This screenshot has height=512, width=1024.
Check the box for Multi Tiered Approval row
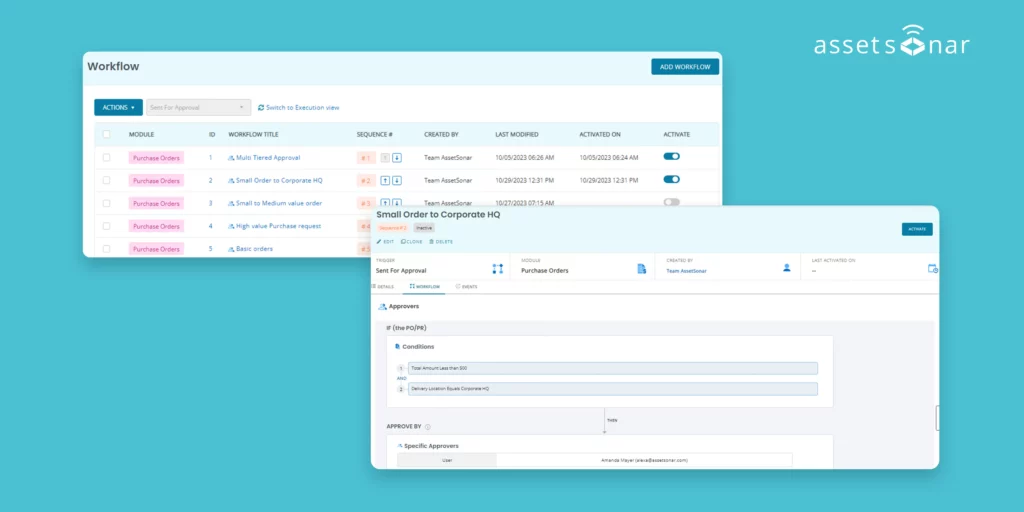point(107,157)
